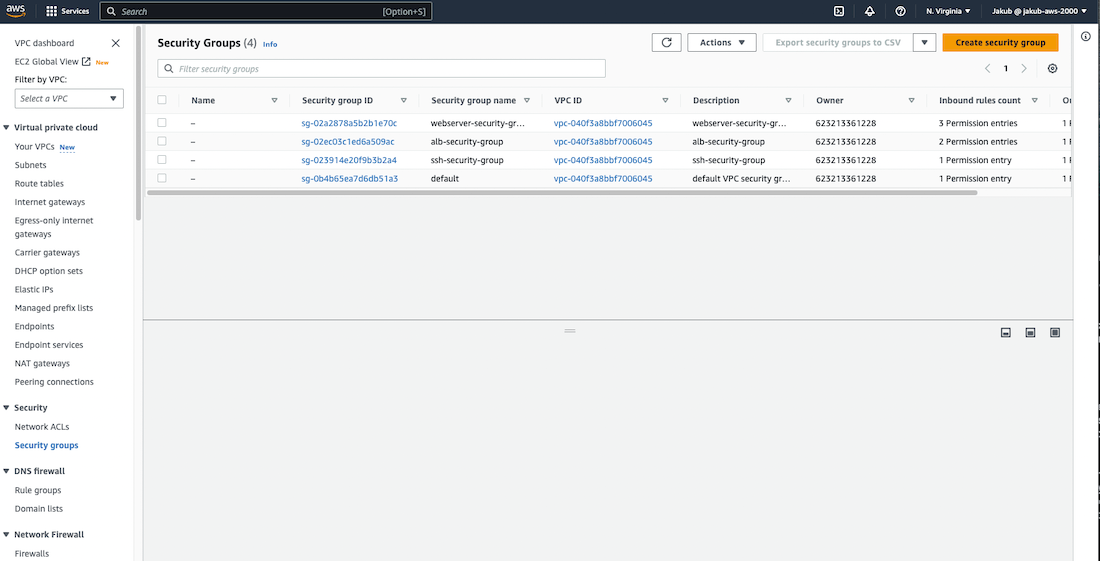Open the notifications bell
This screenshot has width=1100, height=561.
click(x=869, y=11)
